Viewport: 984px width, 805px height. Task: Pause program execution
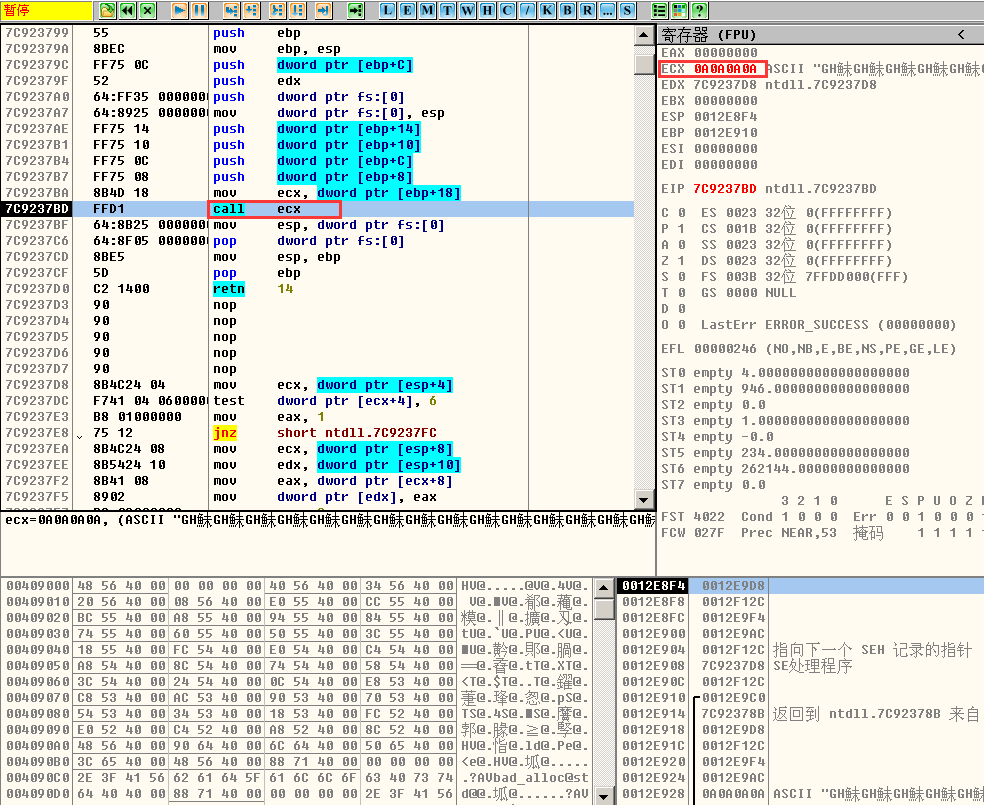(x=201, y=10)
